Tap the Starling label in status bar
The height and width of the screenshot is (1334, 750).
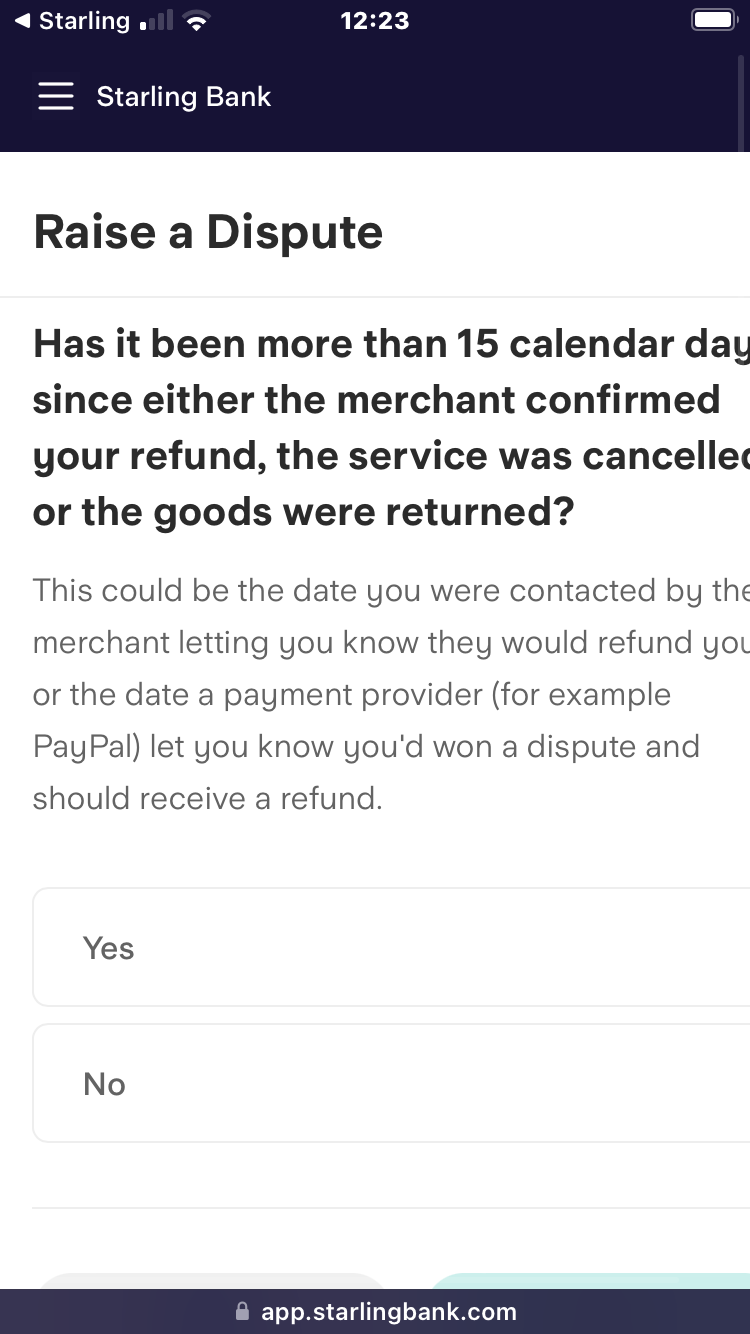[x=84, y=21]
